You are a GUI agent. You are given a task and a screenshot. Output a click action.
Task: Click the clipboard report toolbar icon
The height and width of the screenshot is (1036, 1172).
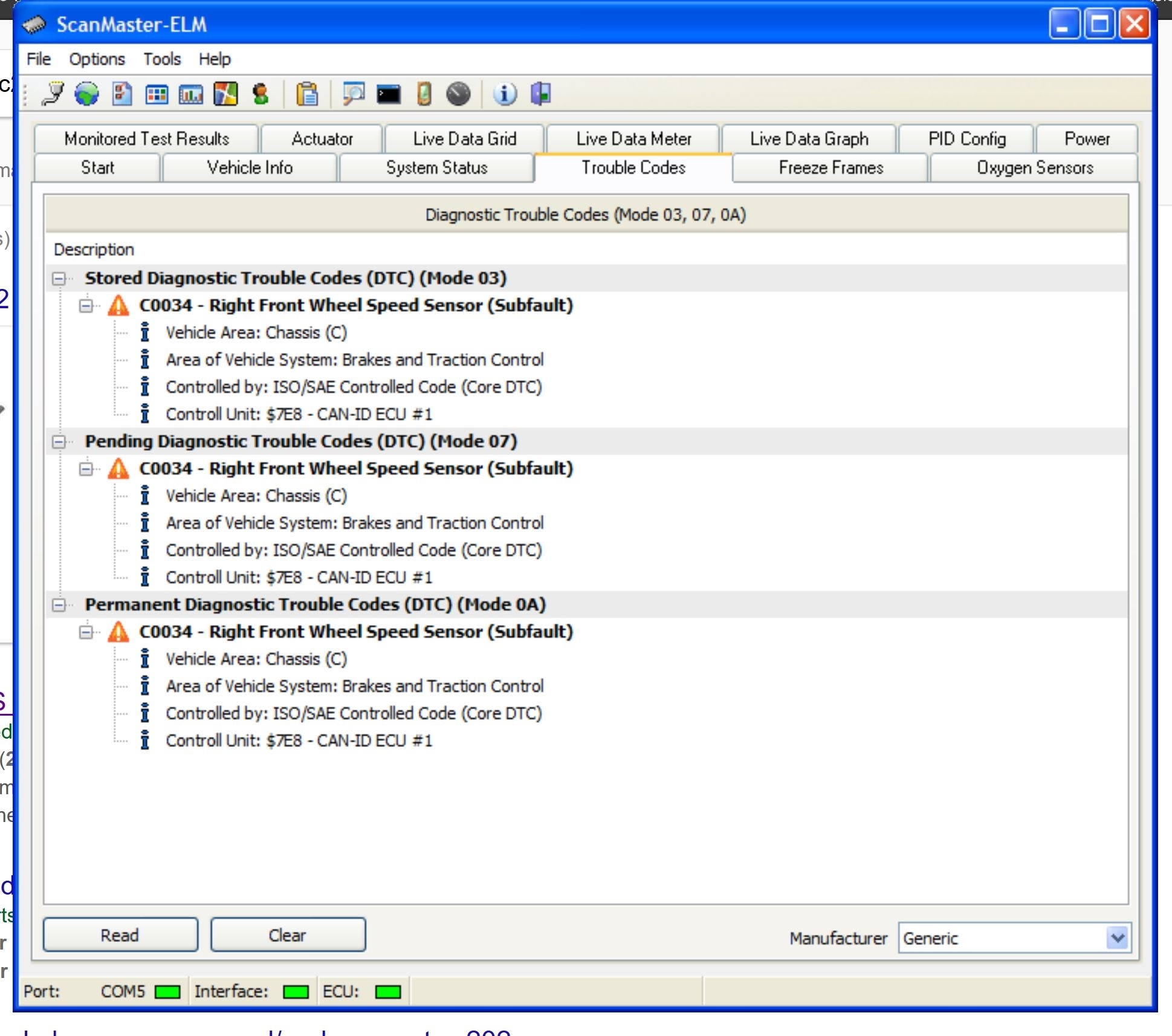307,94
